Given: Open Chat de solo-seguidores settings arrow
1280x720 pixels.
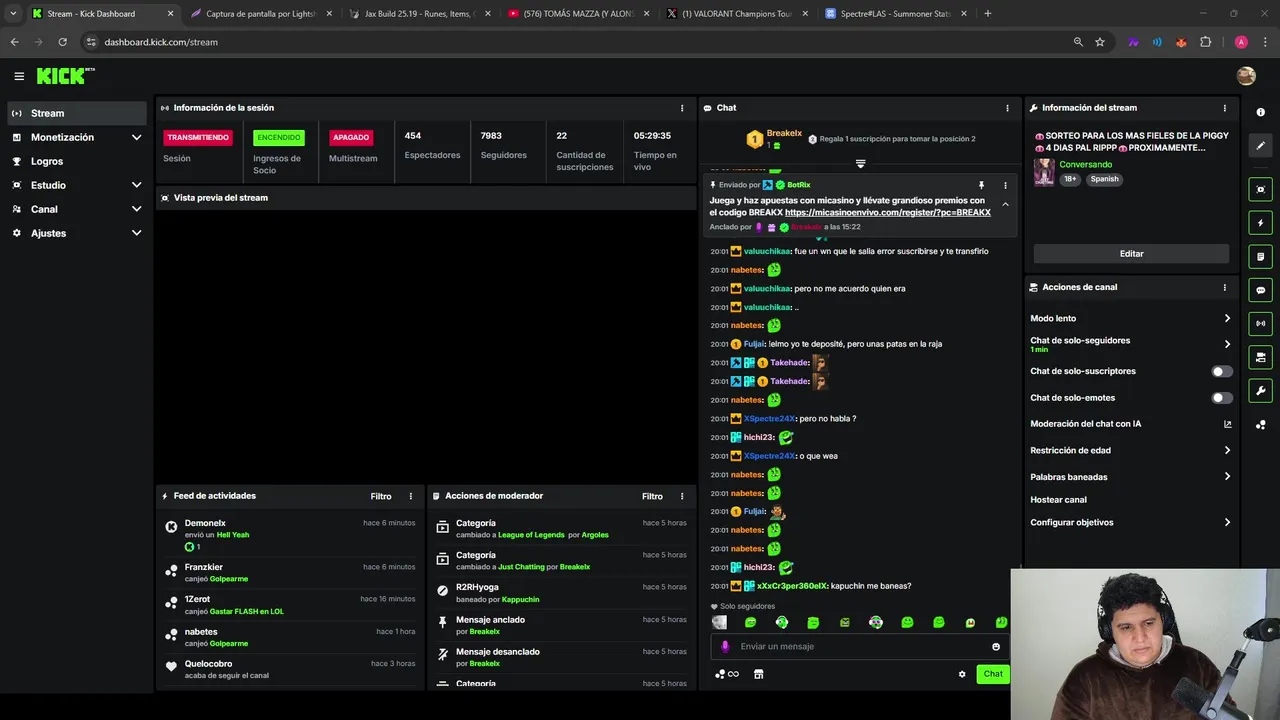Looking at the screenshot, I should [1227, 344].
